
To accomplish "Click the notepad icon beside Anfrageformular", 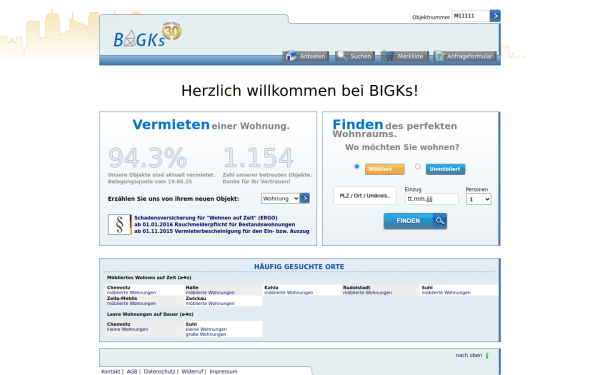I will click(x=440, y=56).
